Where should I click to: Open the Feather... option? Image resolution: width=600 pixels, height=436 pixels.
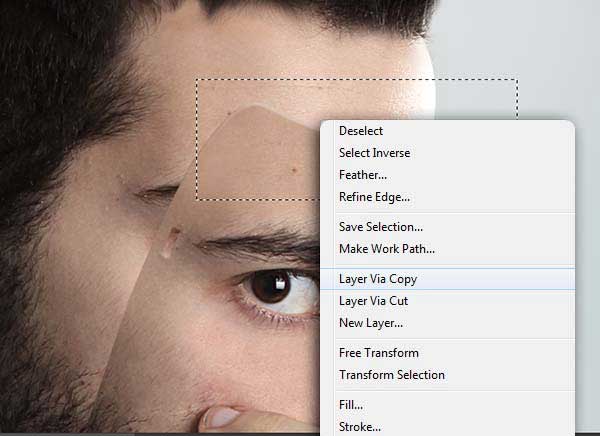coord(447,175)
